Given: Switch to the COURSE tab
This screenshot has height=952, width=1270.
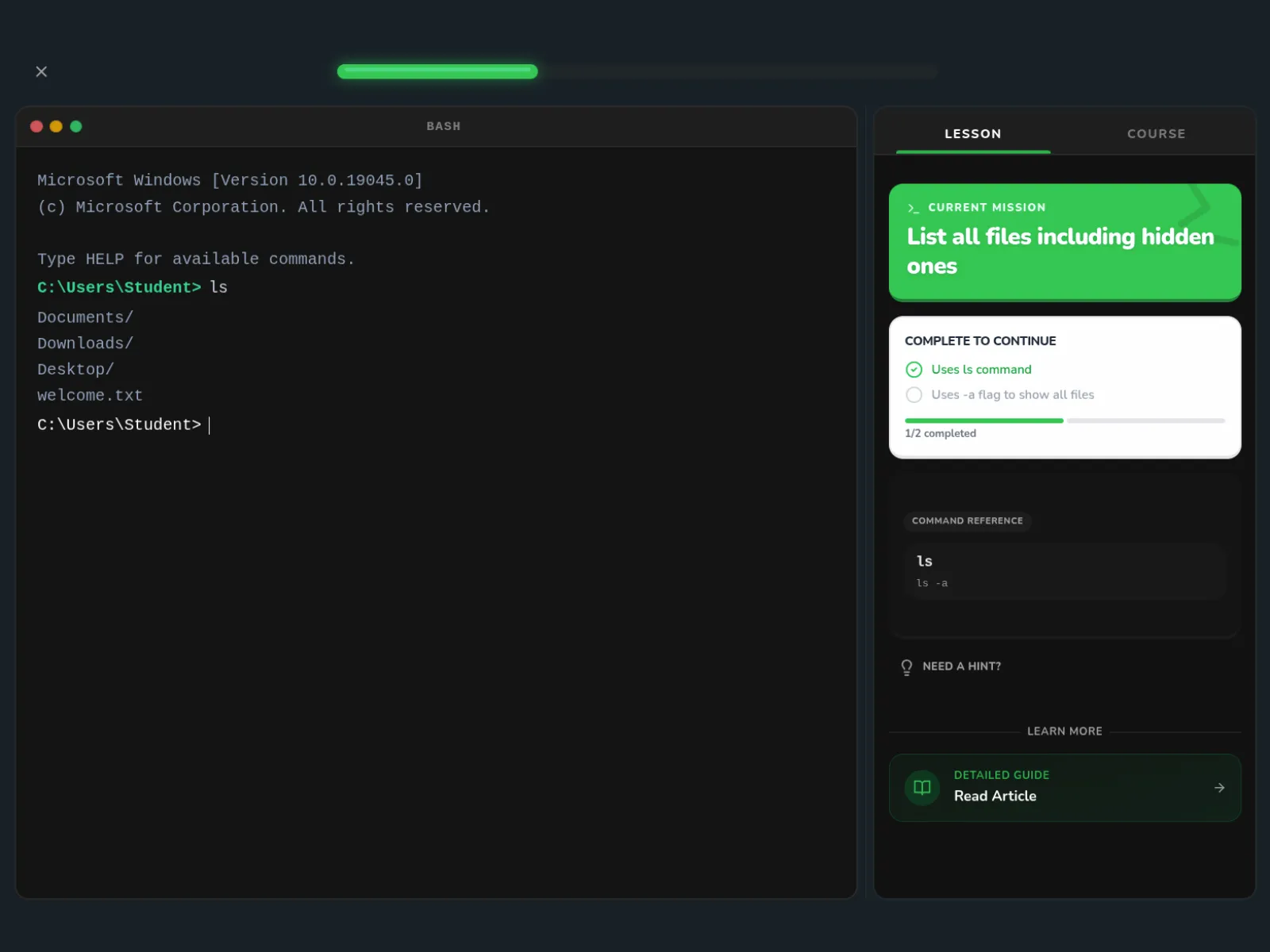Looking at the screenshot, I should pyautogui.click(x=1156, y=134).
